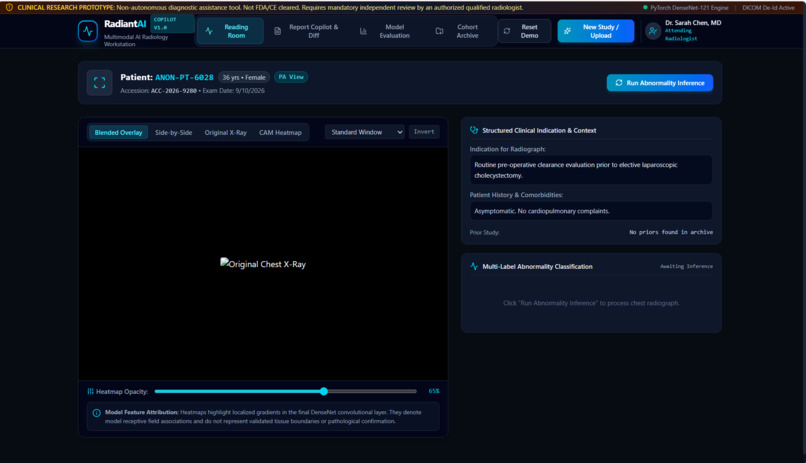806x463 pixels.
Task: Click Dr. Sarah Chen, MD name
Action: (x=693, y=23)
